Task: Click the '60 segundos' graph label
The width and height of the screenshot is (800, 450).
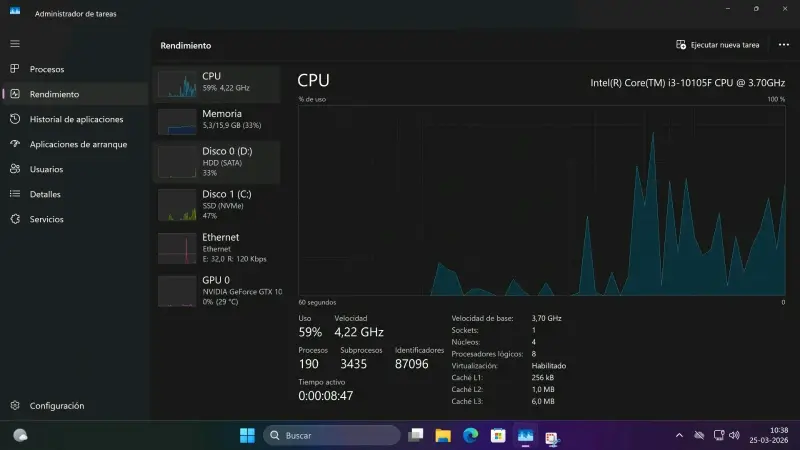Action: click(x=317, y=303)
